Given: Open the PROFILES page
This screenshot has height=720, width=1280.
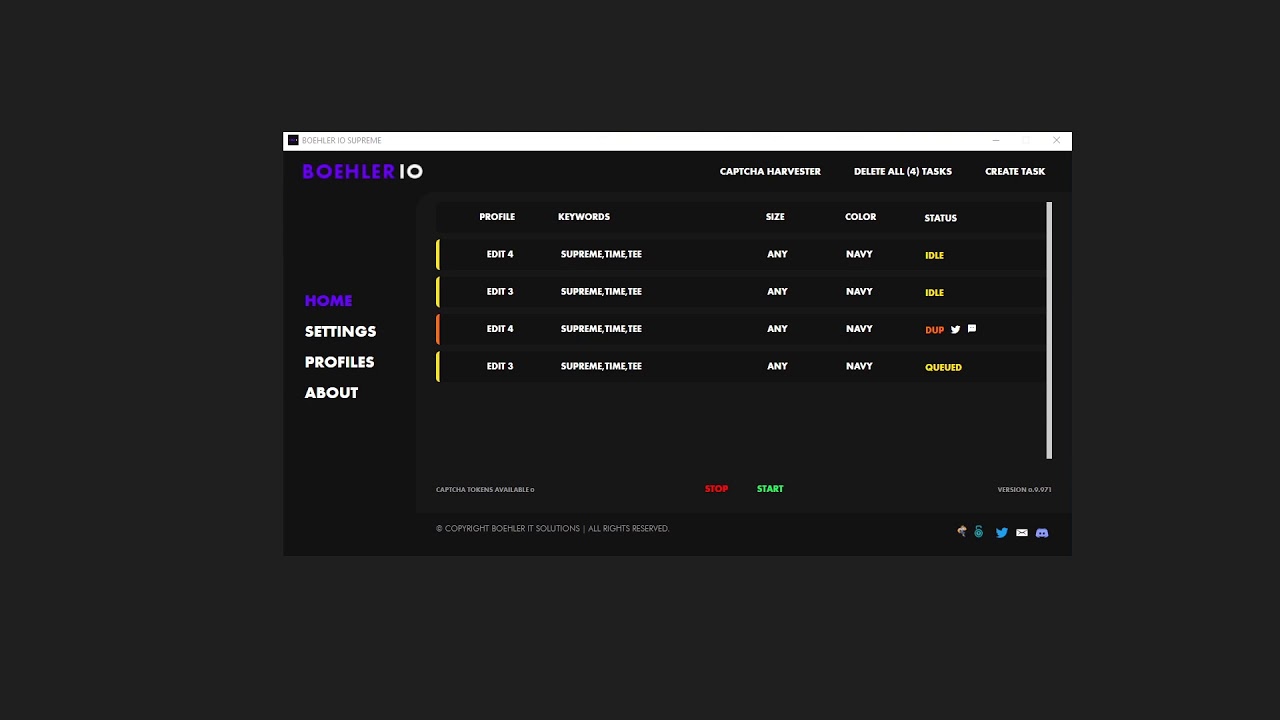Looking at the screenshot, I should (x=339, y=362).
